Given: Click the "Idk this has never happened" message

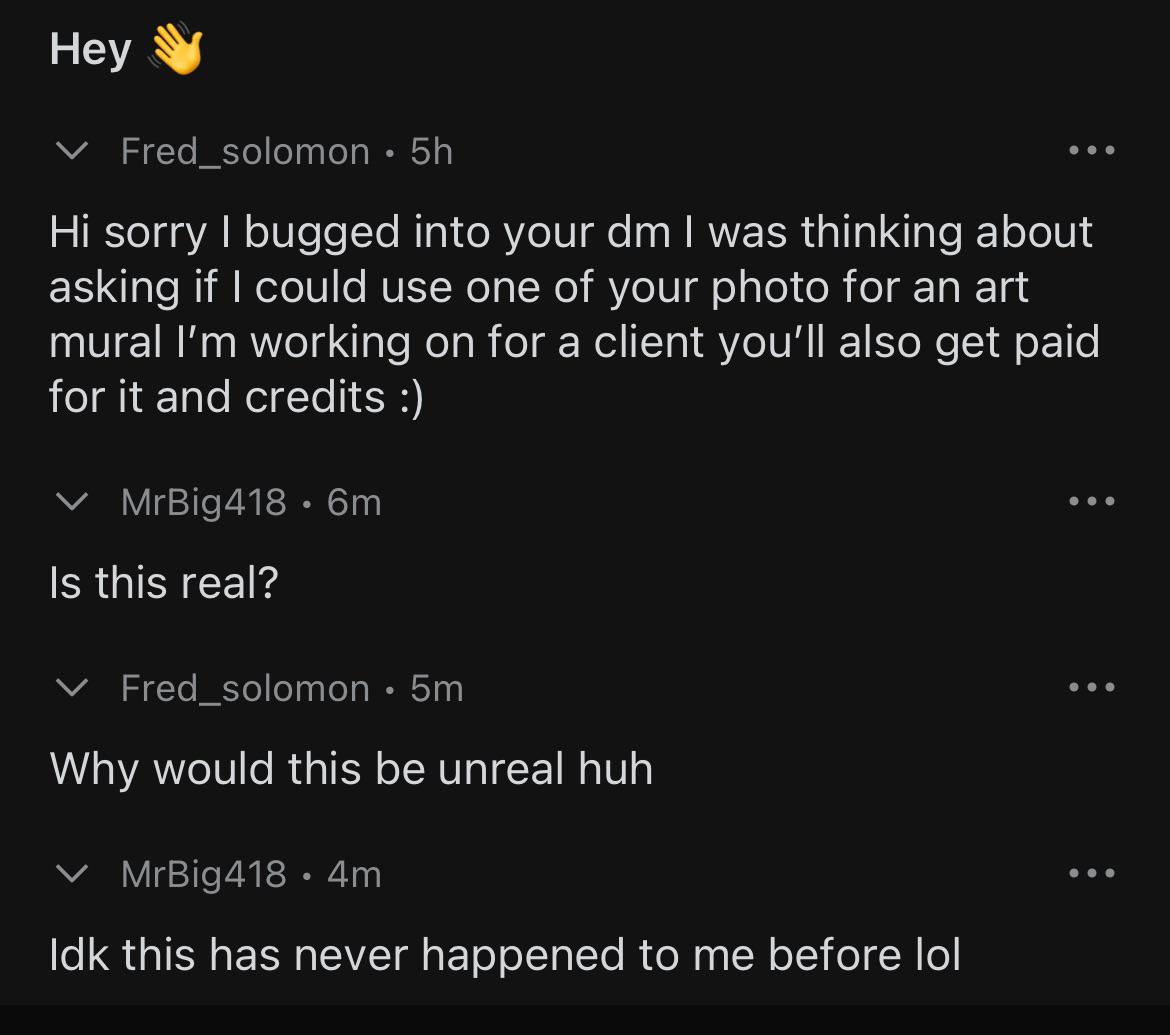Looking at the screenshot, I should click(x=505, y=955).
